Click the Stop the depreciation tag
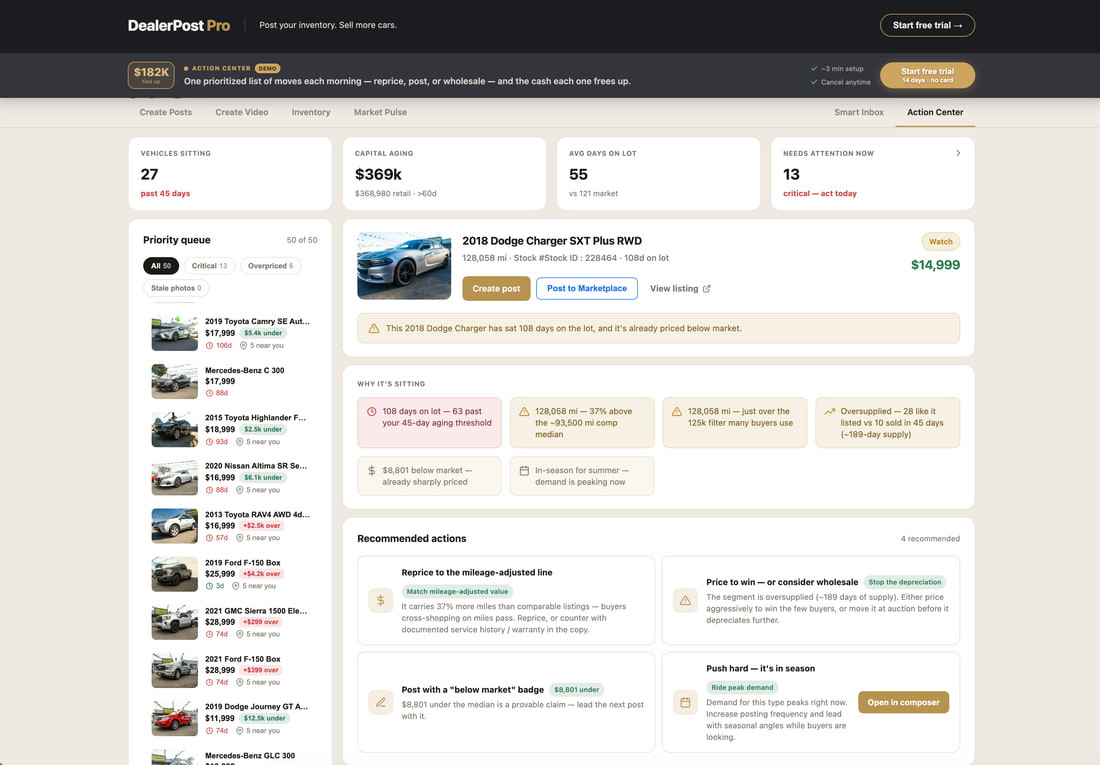This screenshot has height=765, width=1100. [x=904, y=582]
